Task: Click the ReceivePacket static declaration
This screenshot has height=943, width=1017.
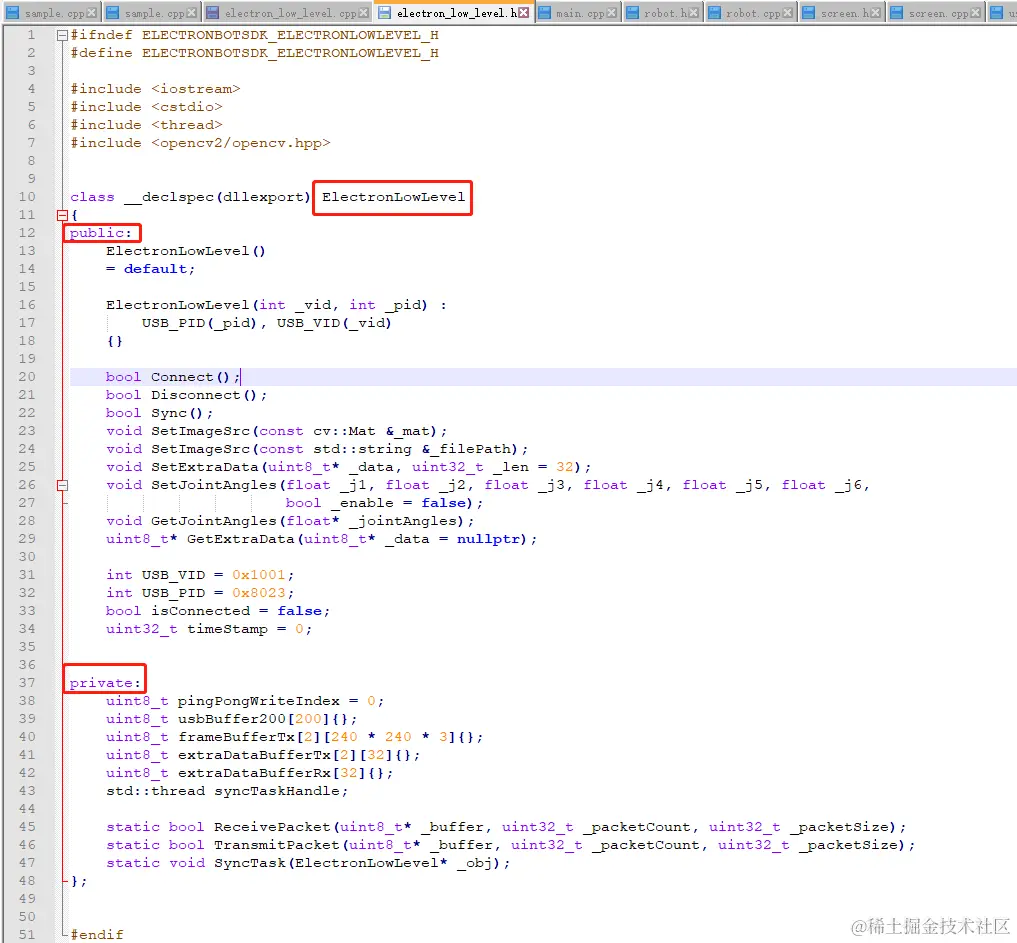Action: (506, 827)
